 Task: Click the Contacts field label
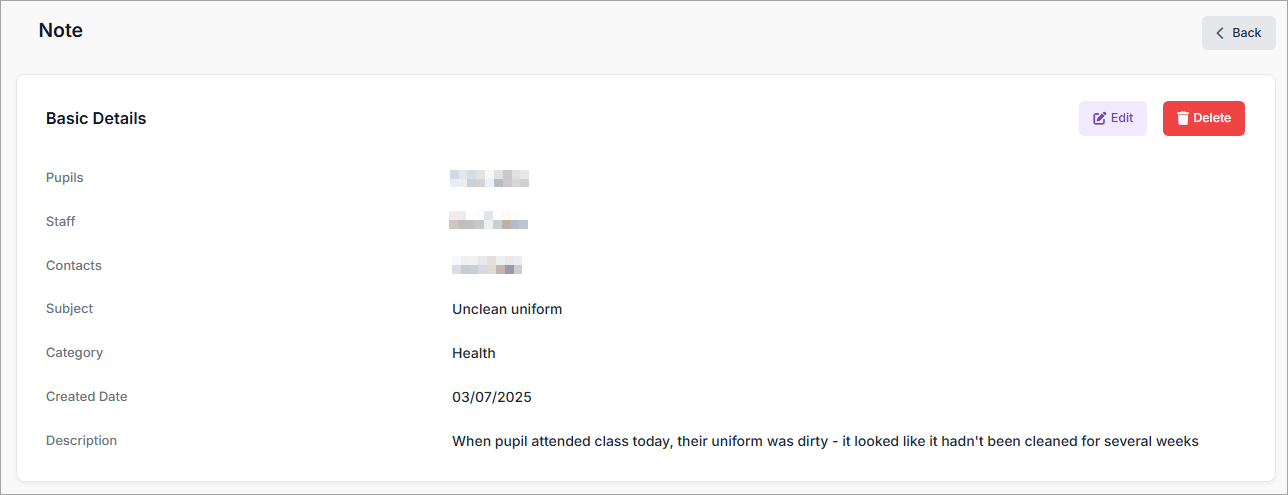(74, 266)
